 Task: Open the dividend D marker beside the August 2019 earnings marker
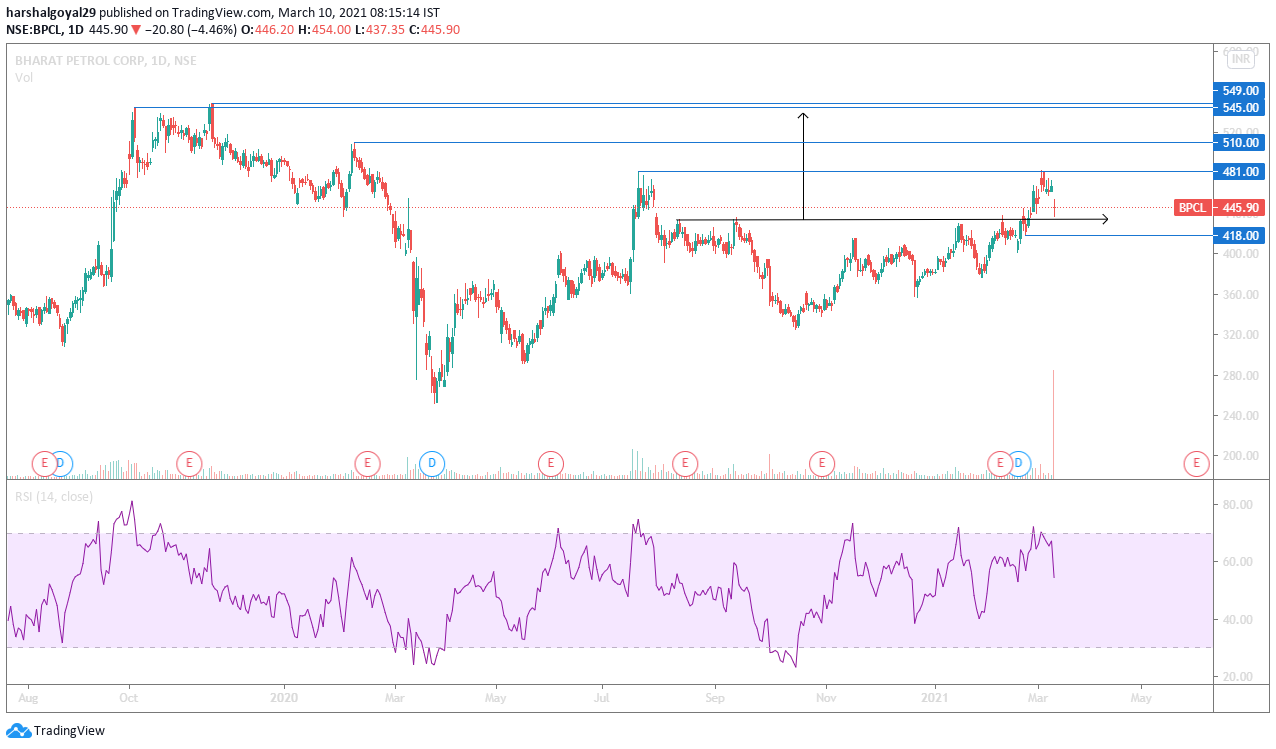tap(61, 463)
